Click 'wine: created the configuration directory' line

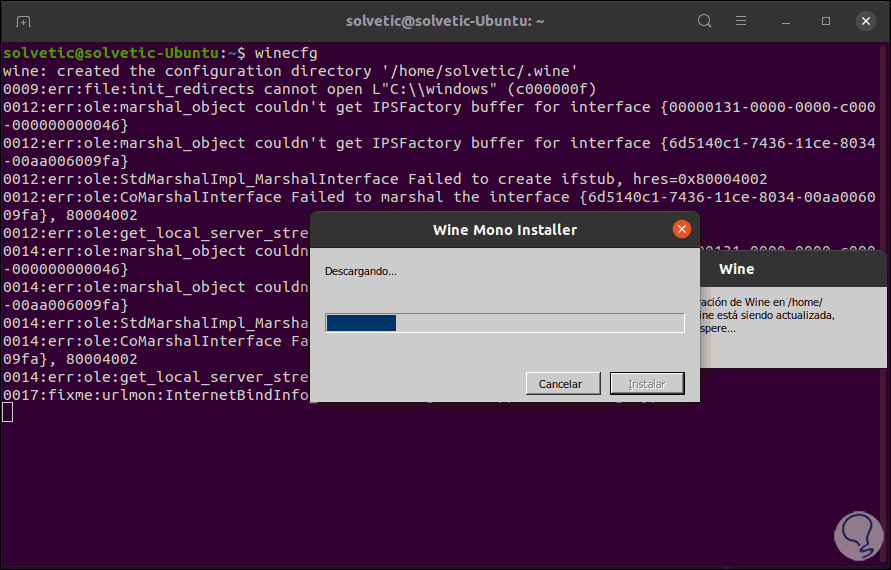pos(290,71)
